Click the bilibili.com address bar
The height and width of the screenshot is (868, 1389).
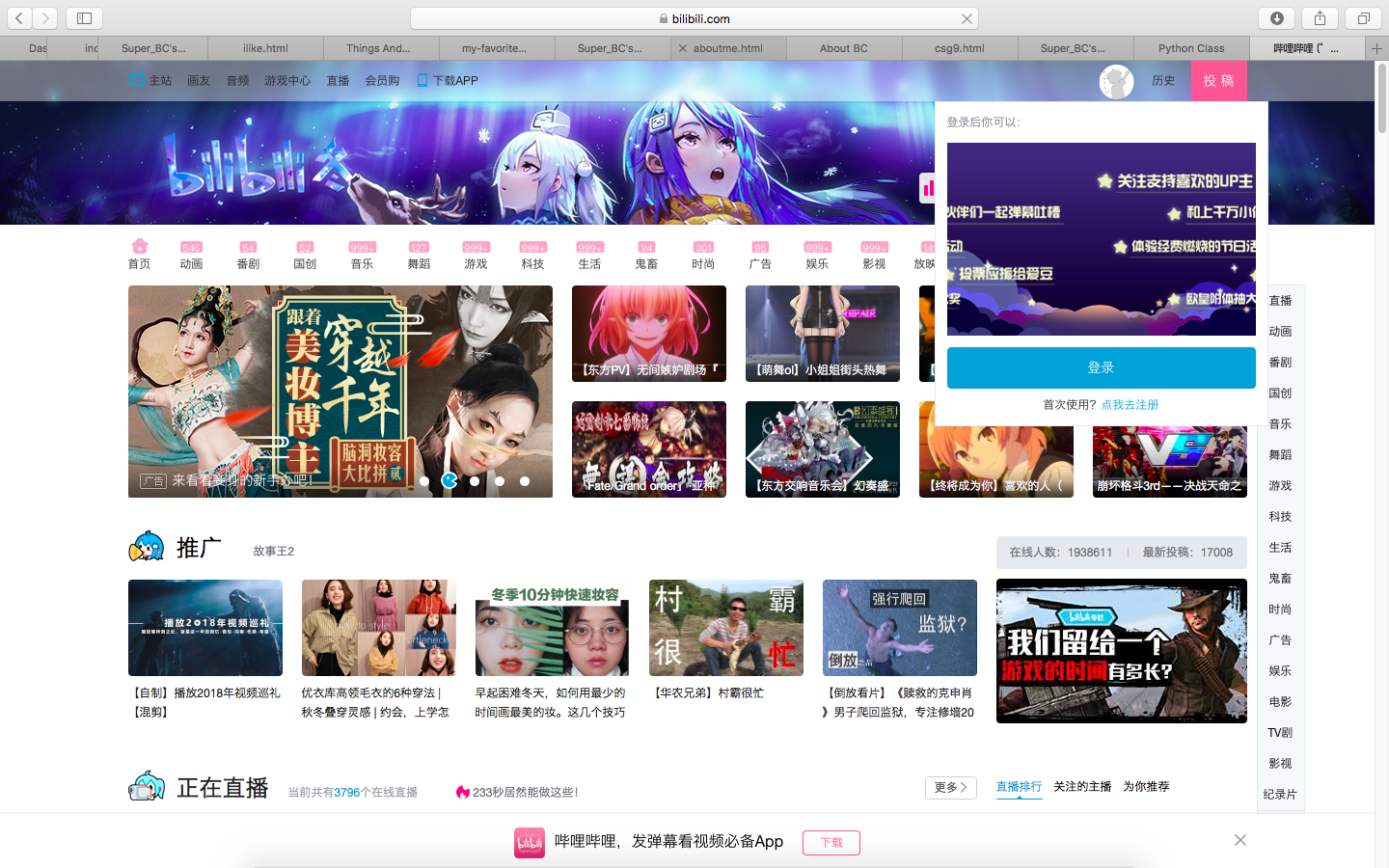pos(694,18)
